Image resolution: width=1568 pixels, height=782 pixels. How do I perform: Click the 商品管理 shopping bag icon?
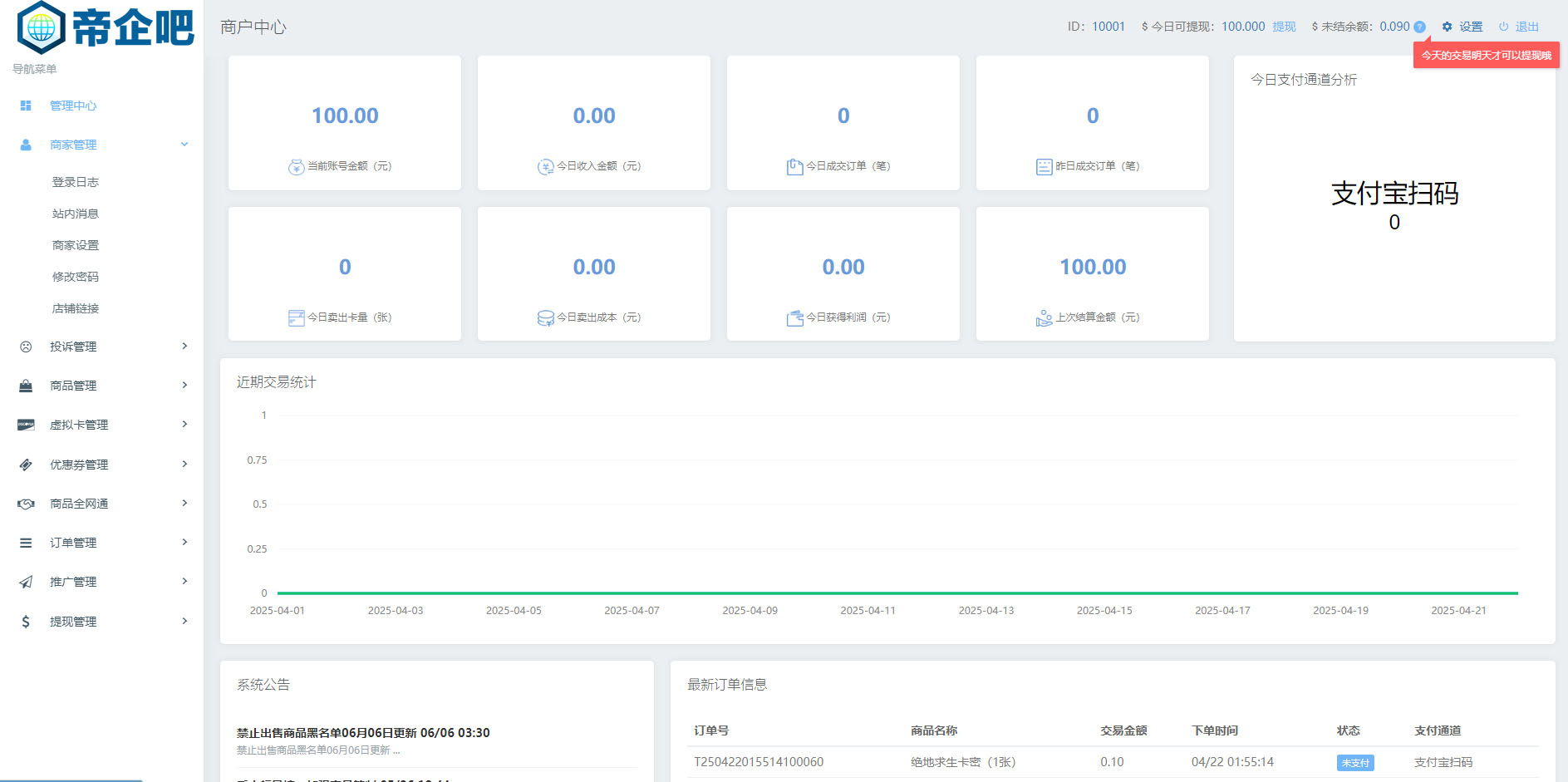point(26,386)
